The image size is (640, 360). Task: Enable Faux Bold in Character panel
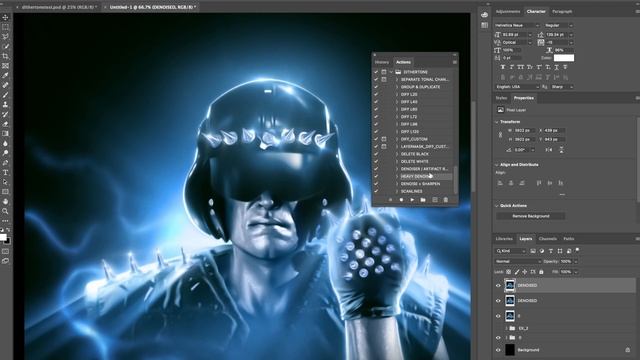coord(503,67)
